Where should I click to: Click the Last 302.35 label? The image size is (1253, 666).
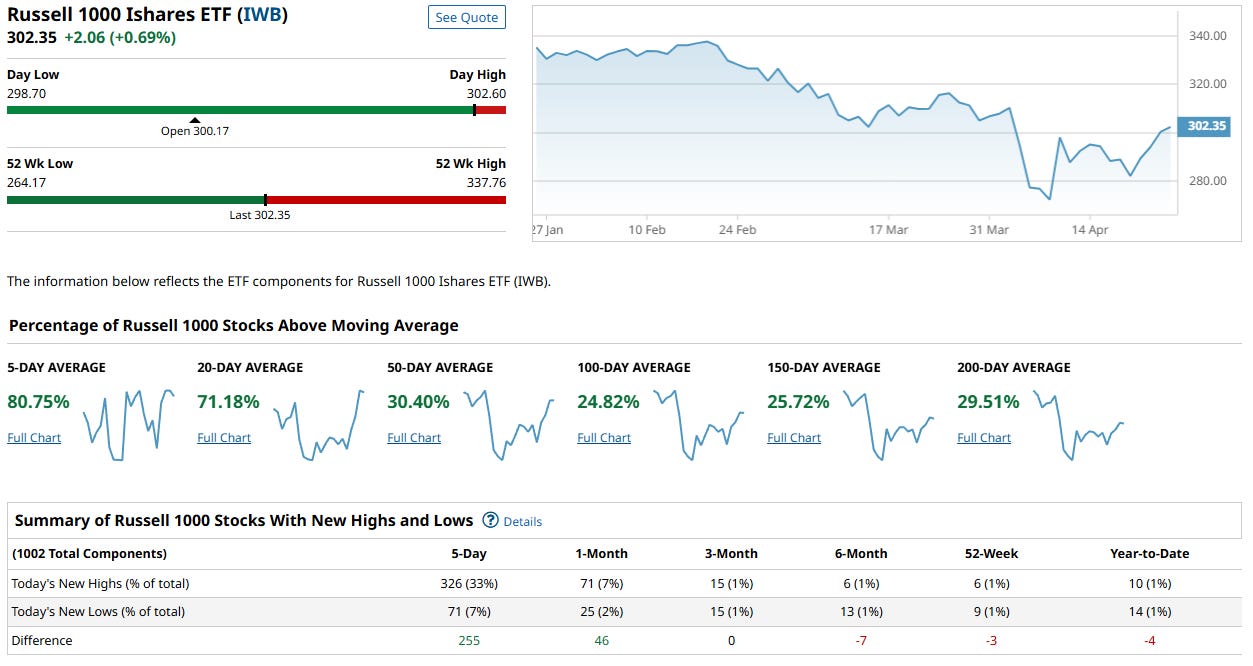[x=260, y=215]
